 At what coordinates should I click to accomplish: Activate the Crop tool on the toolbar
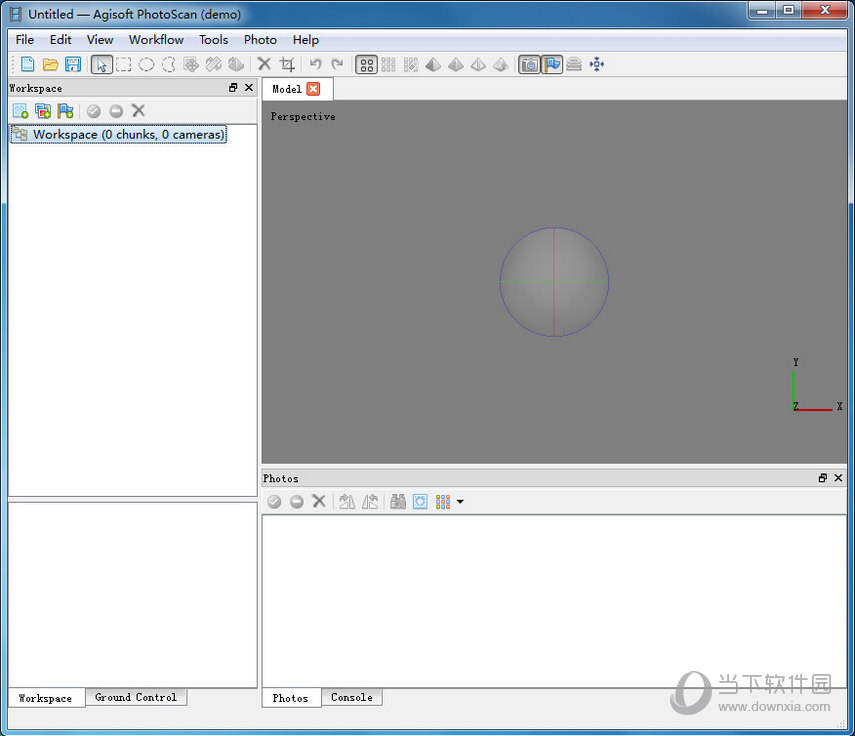click(287, 64)
